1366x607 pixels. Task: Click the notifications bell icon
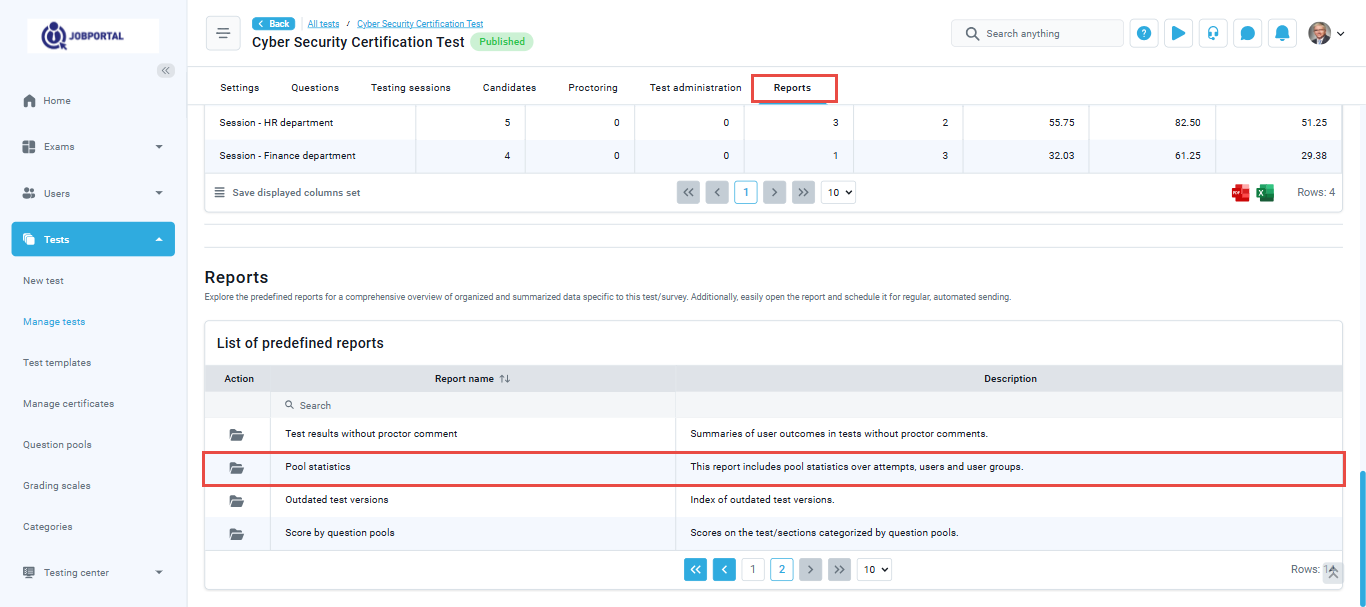(x=1281, y=33)
